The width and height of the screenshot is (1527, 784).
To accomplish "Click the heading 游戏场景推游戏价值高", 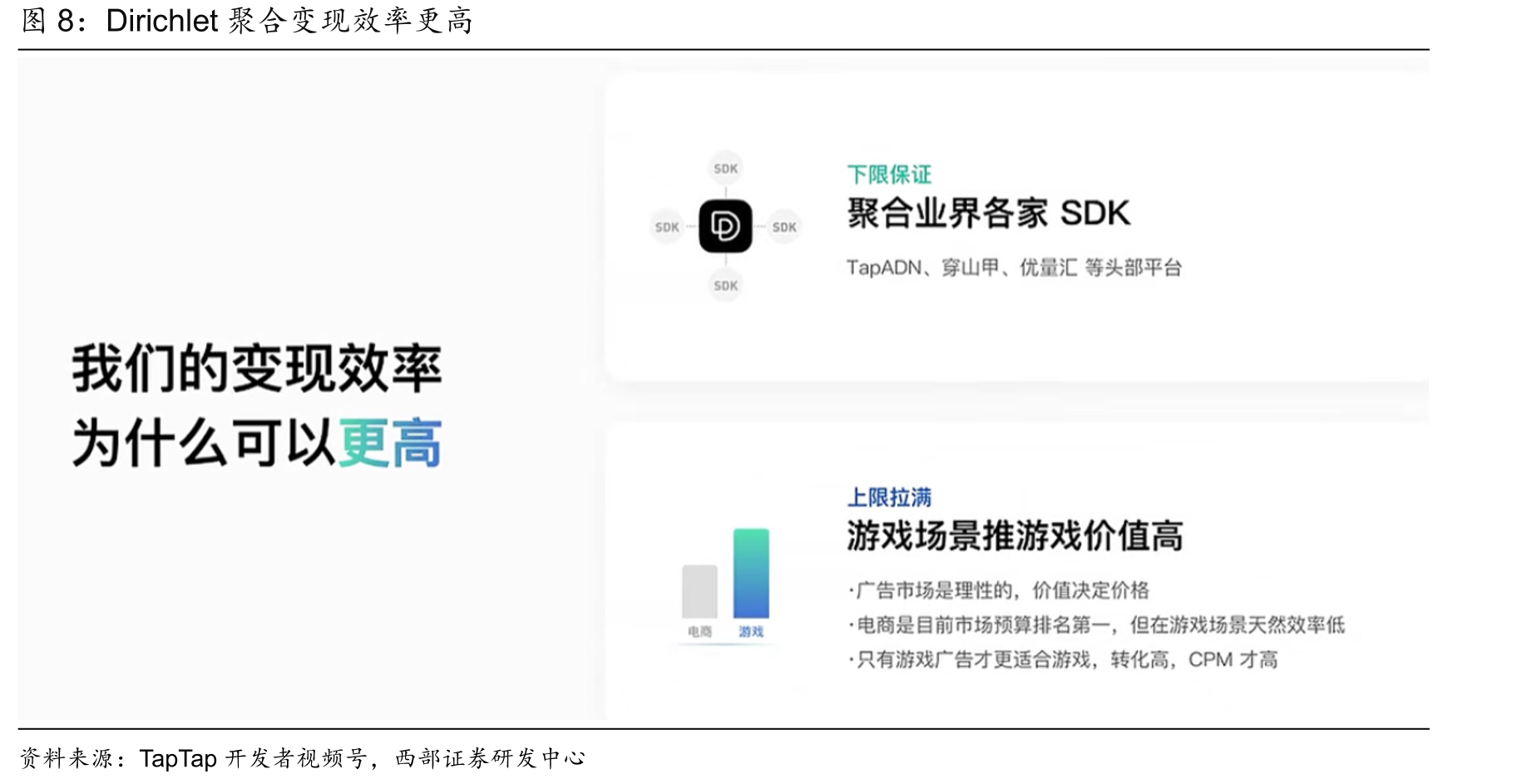I will click(1015, 536).
